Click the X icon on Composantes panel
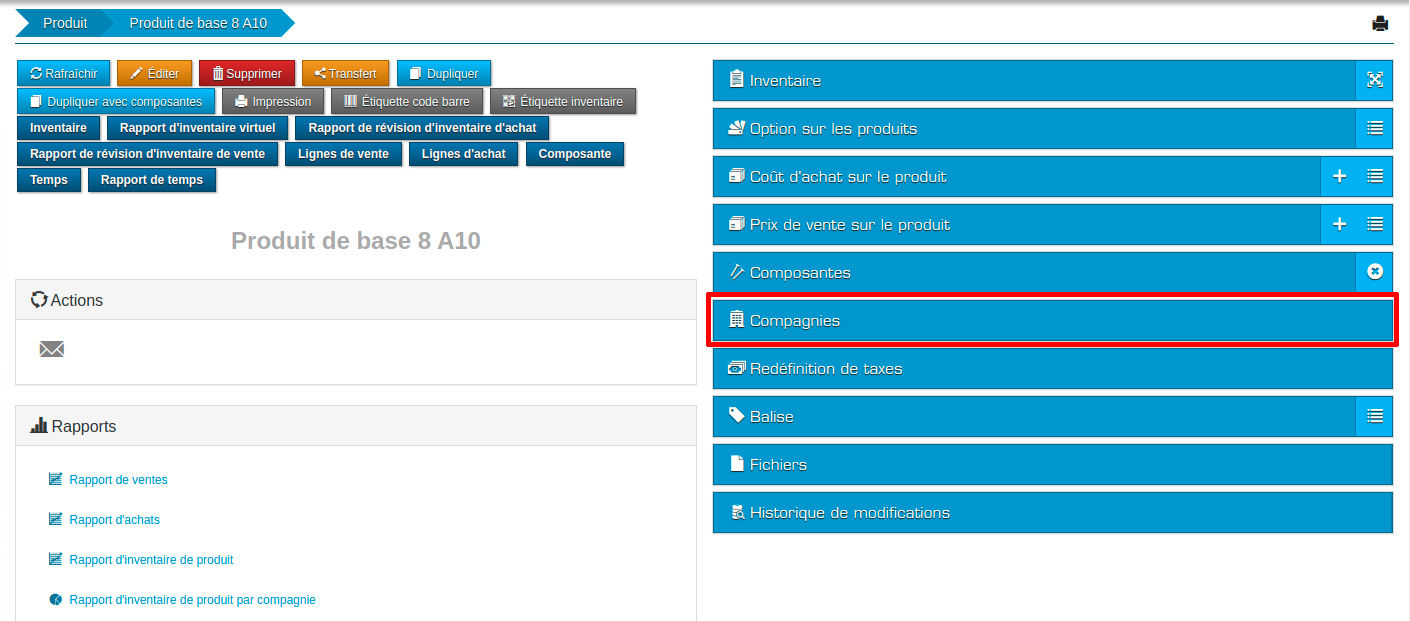Viewport: 1410px width, 621px height. click(1375, 272)
